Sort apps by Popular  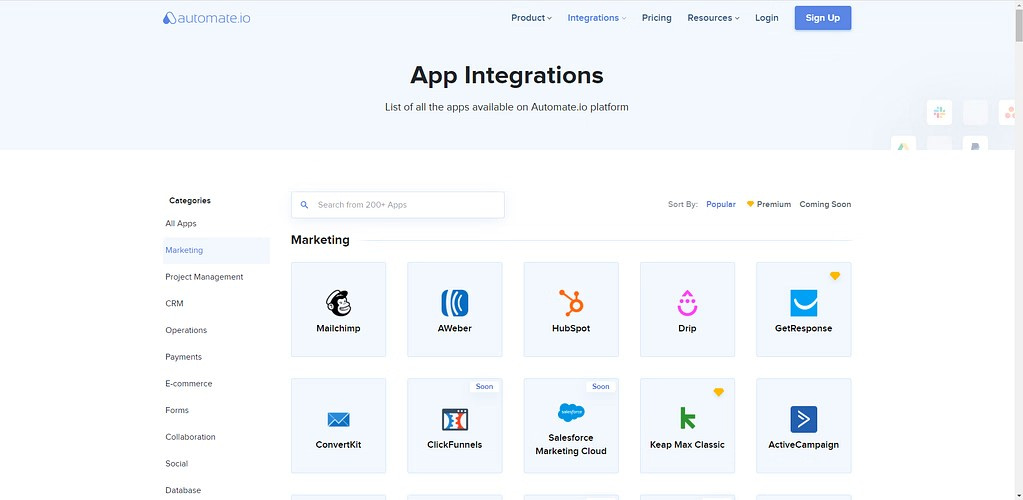(x=720, y=204)
